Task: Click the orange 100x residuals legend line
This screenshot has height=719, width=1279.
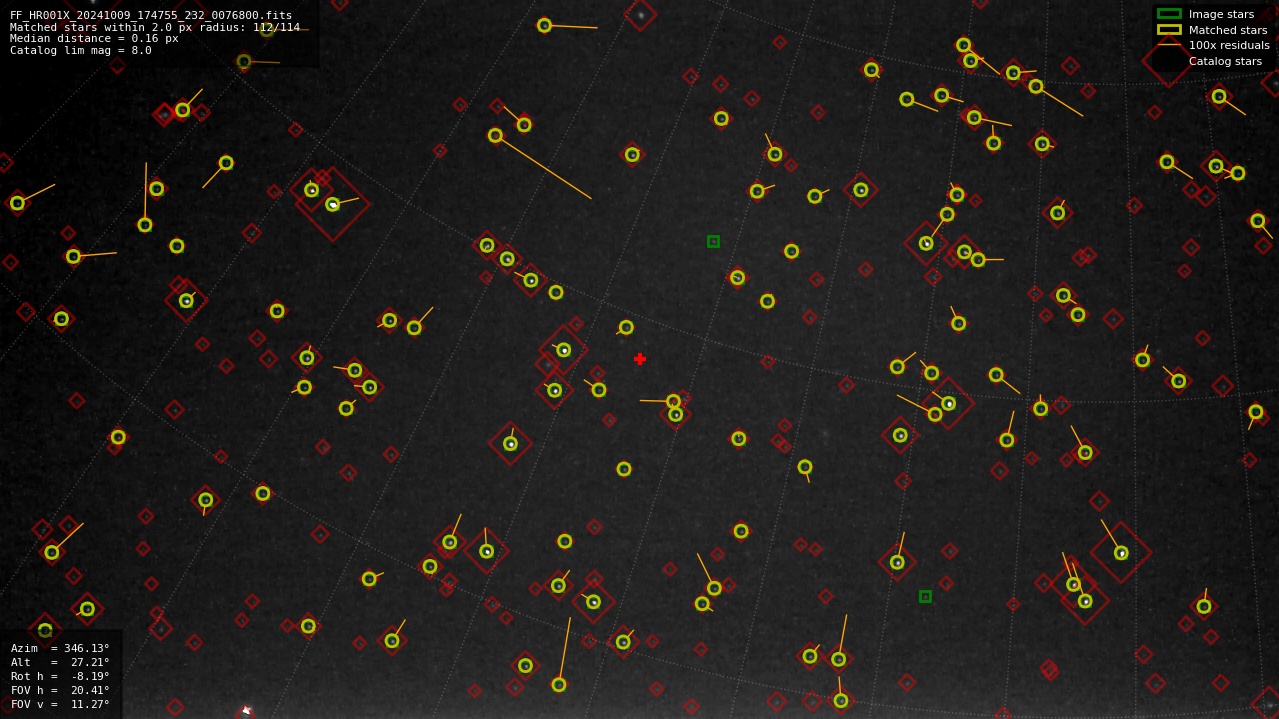Action: pos(1169,45)
